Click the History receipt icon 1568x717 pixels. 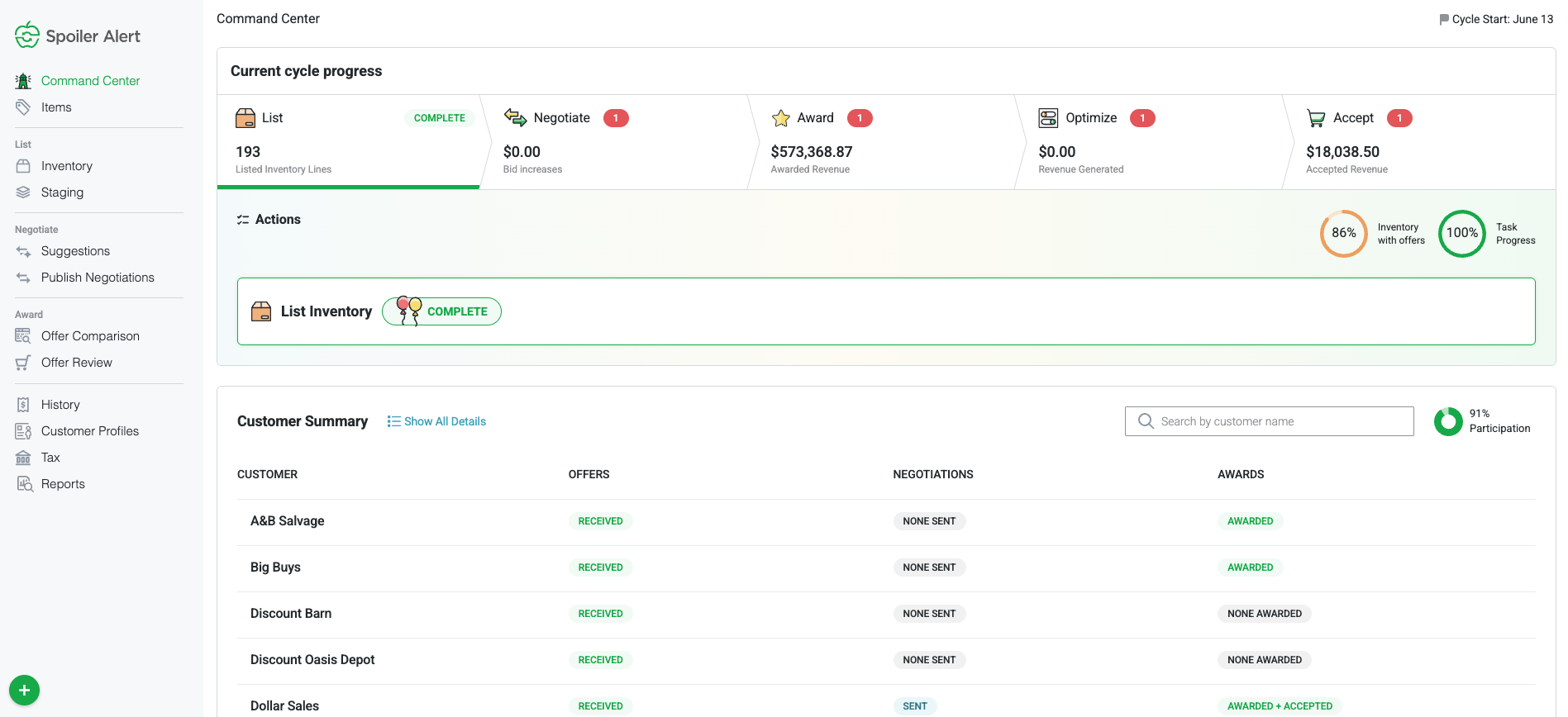(x=23, y=405)
